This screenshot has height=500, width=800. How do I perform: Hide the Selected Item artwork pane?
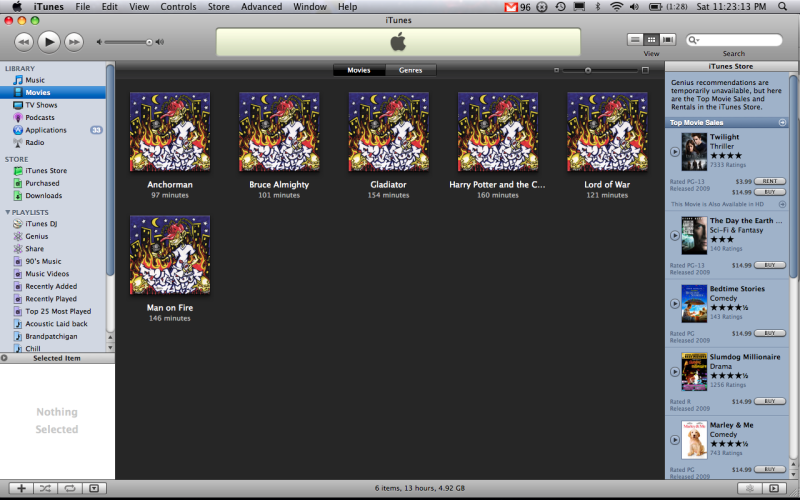click(4, 358)
